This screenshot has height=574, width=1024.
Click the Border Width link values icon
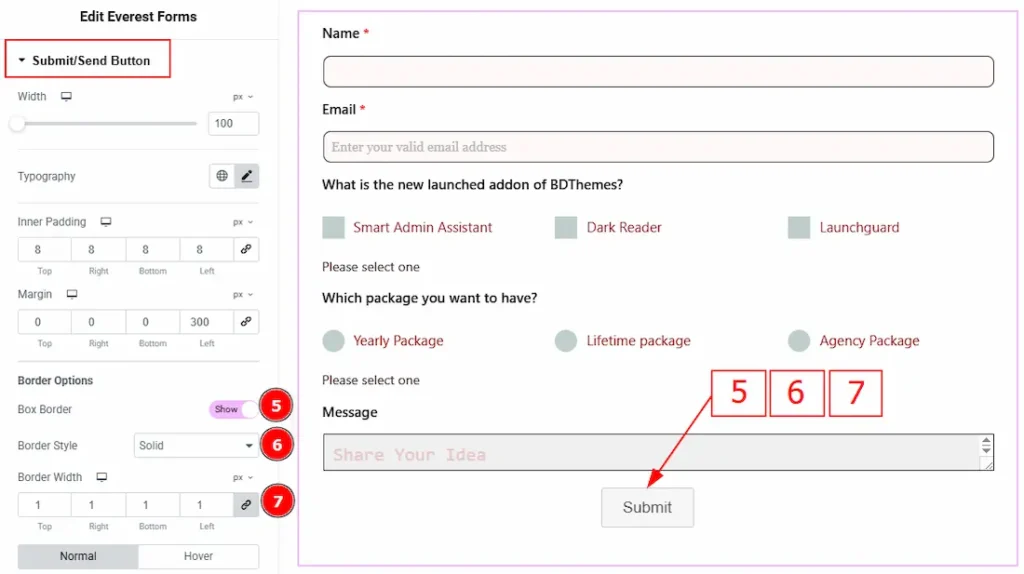pyautogui.click(x=246, y=505)
